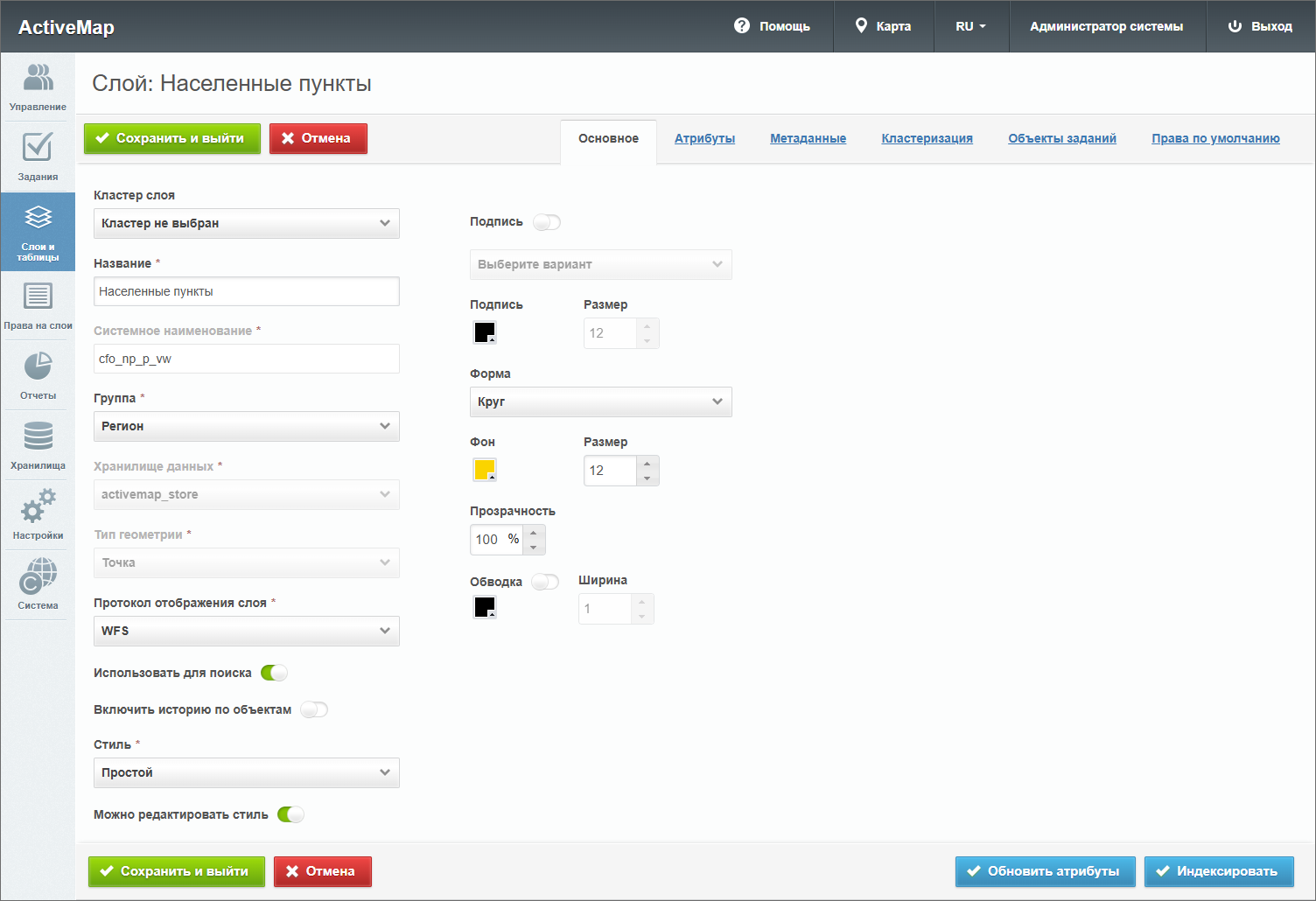
Task: Open the Система globe icon
Action: coord(38,584)
